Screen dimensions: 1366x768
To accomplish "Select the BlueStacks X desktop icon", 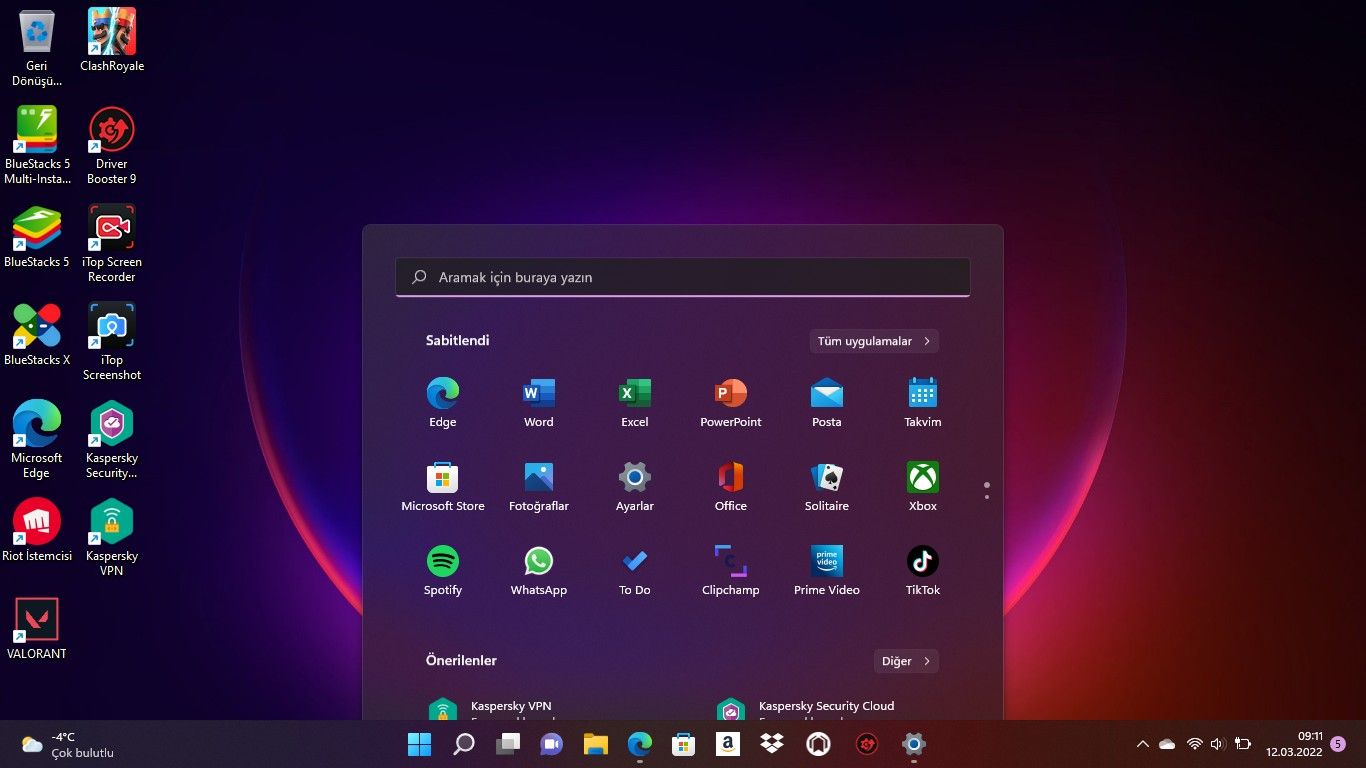I will point(37,335).
